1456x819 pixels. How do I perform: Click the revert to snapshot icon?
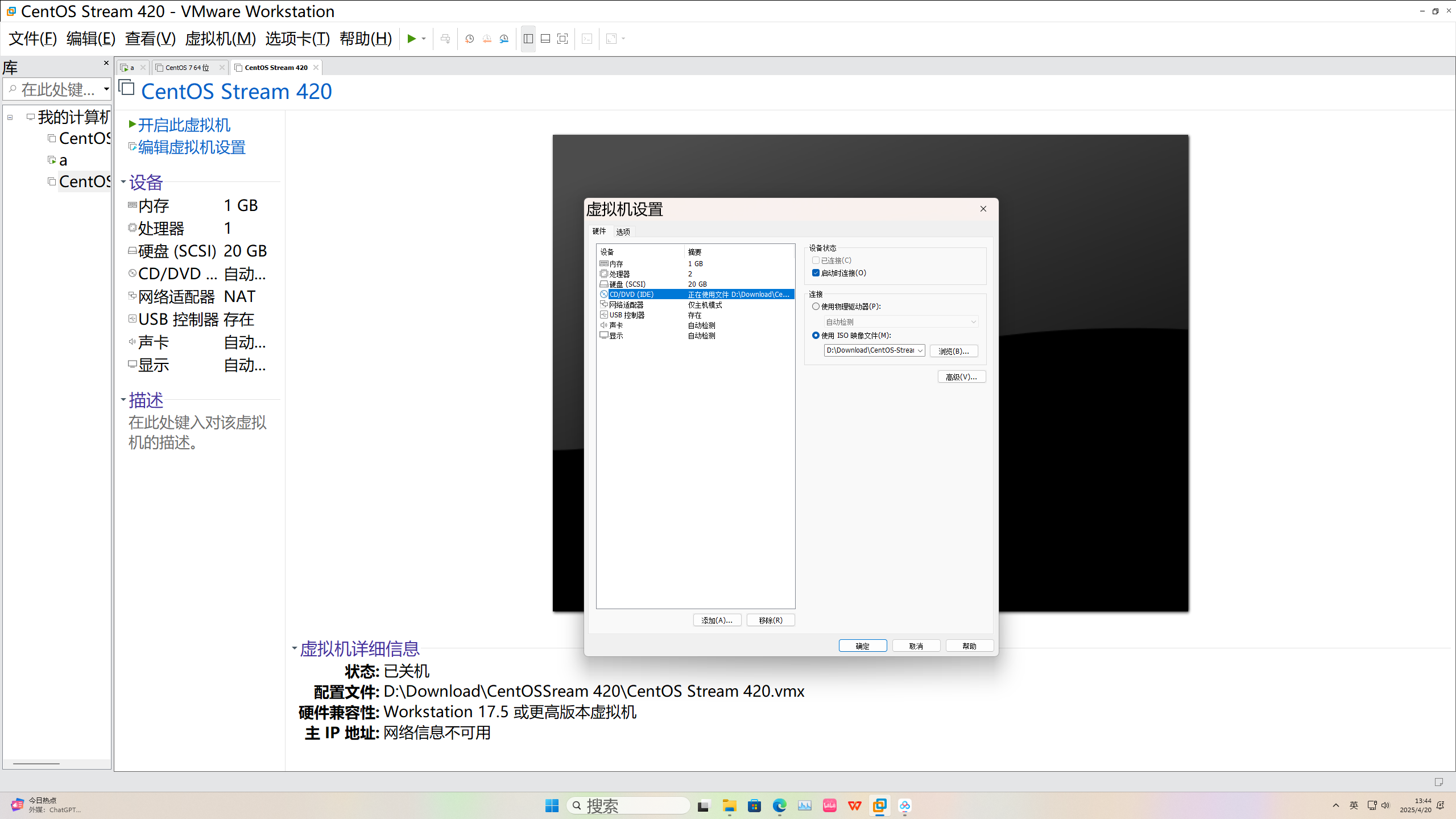click(487, 39)
